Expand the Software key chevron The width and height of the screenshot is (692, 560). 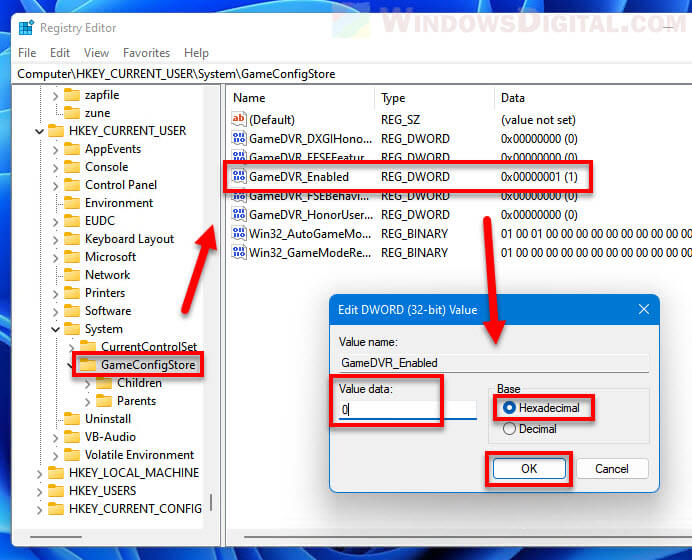(x=55, y=311)
